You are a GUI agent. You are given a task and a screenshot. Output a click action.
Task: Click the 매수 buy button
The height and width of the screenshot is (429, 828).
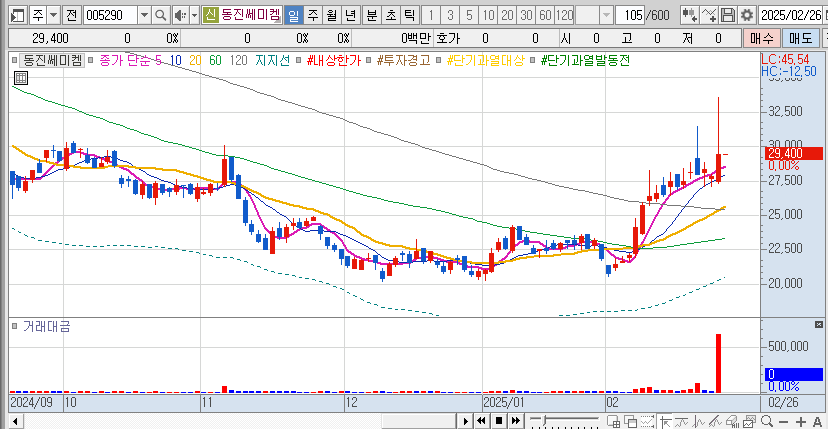761,38
